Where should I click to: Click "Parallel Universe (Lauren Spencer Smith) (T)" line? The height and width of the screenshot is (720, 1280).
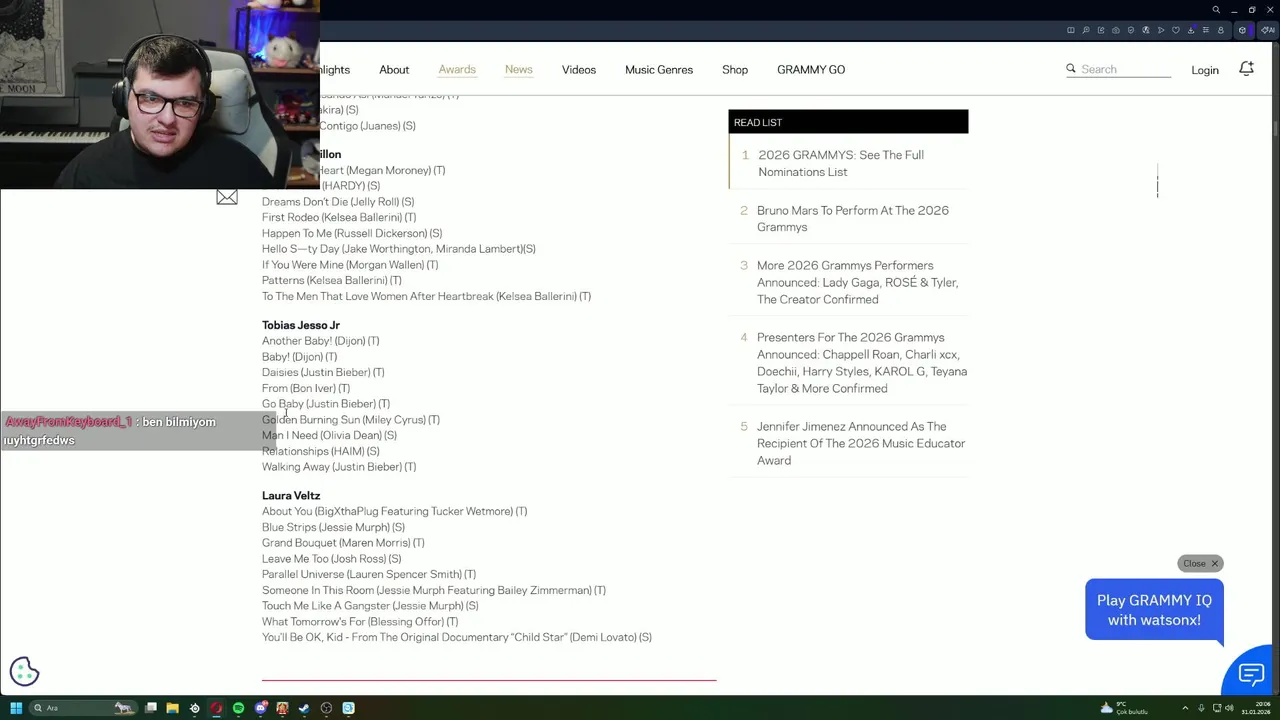click(369, 574)
